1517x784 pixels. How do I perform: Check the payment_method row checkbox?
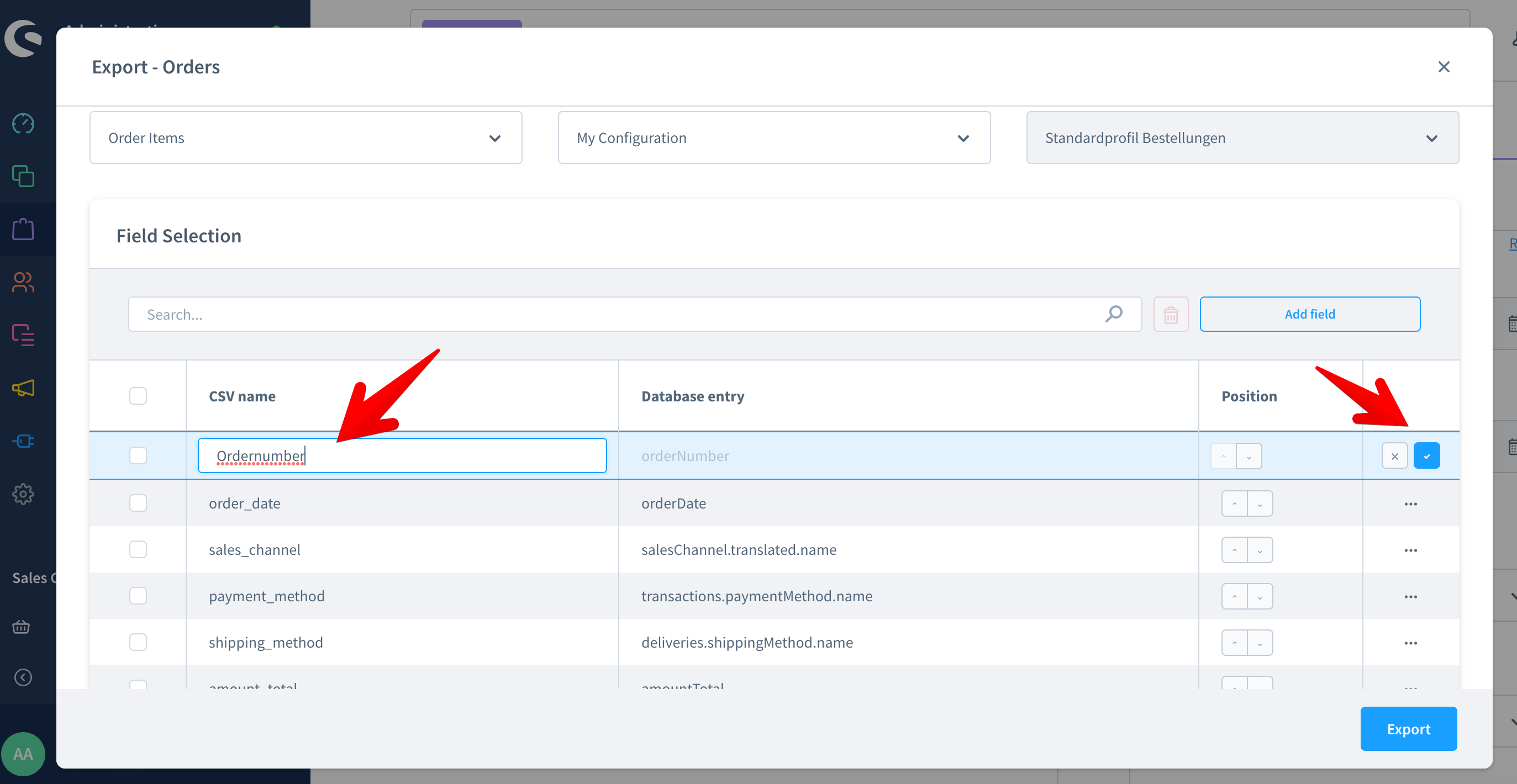coord(138,596)
